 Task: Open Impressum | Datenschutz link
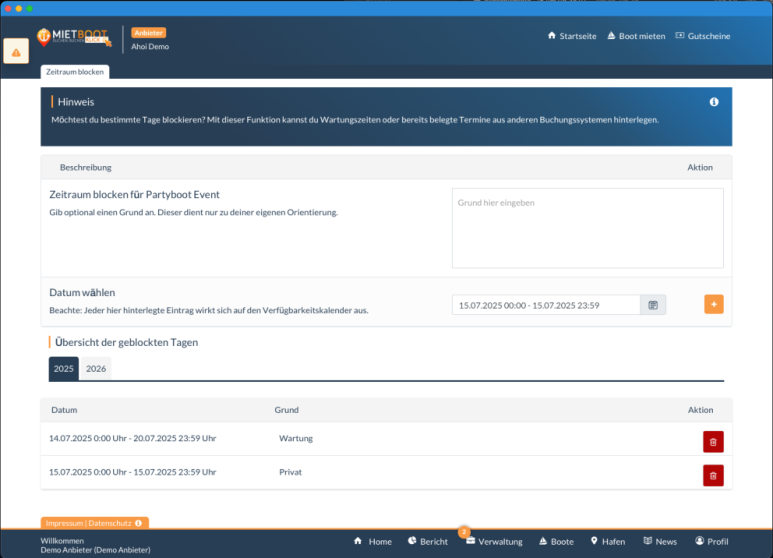(90, 523)
